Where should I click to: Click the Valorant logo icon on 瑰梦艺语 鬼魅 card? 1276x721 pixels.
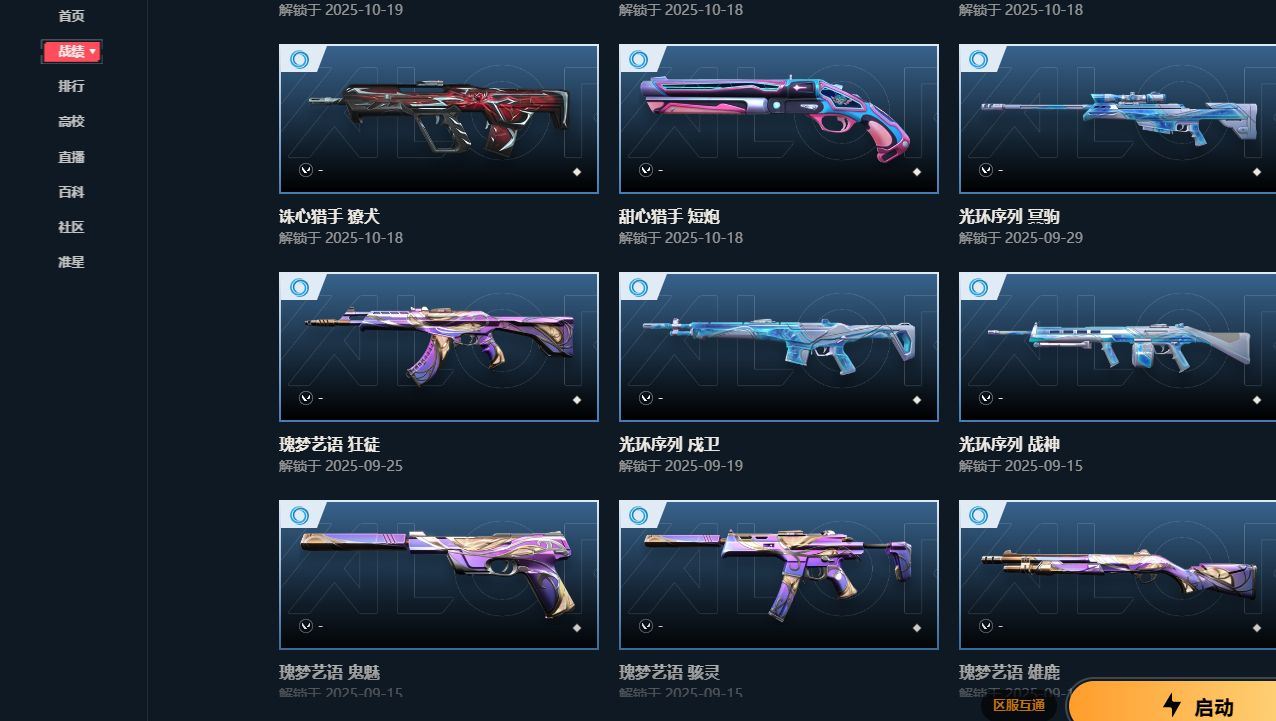(306, 626)
